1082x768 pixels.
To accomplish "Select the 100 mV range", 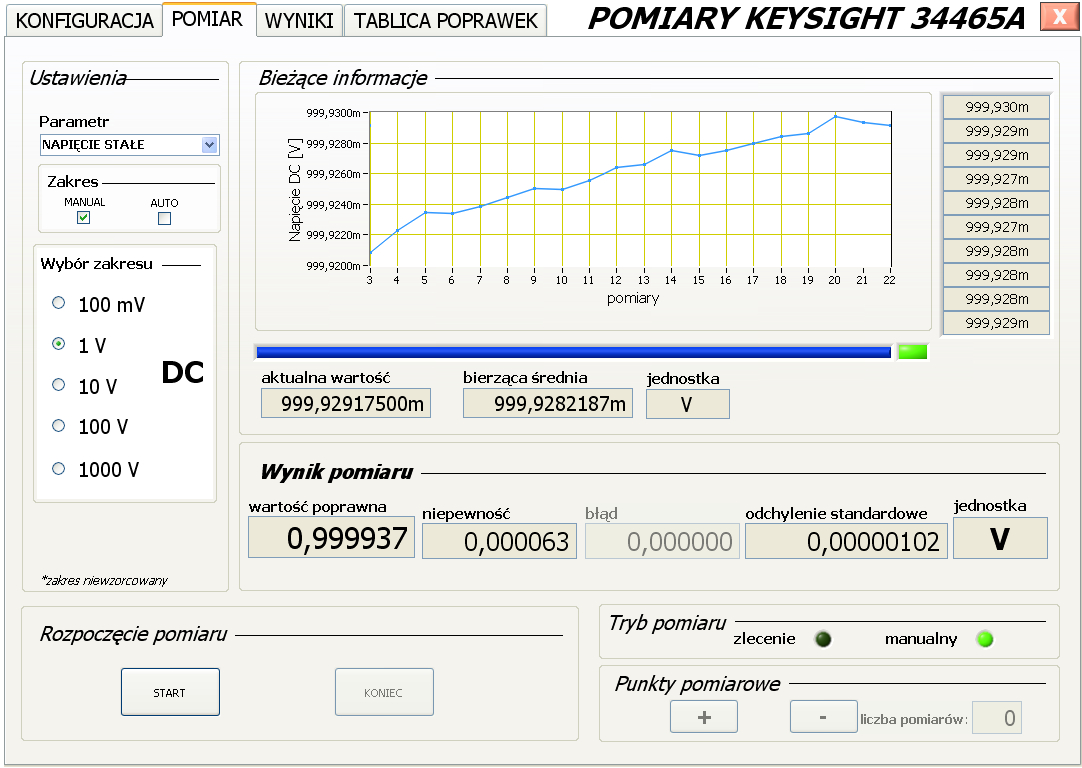I will pyautogui.click(x=59, y=303).
